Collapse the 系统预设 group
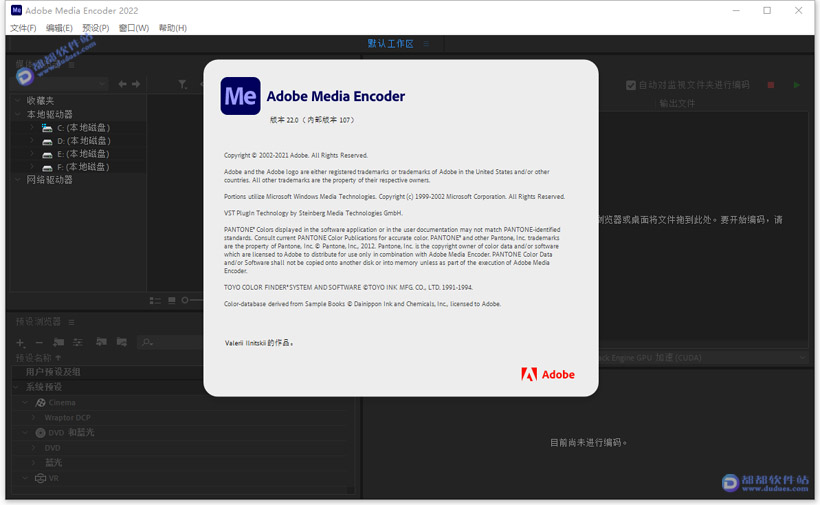The height and width of the screenshot is (505, 820). 17,387
